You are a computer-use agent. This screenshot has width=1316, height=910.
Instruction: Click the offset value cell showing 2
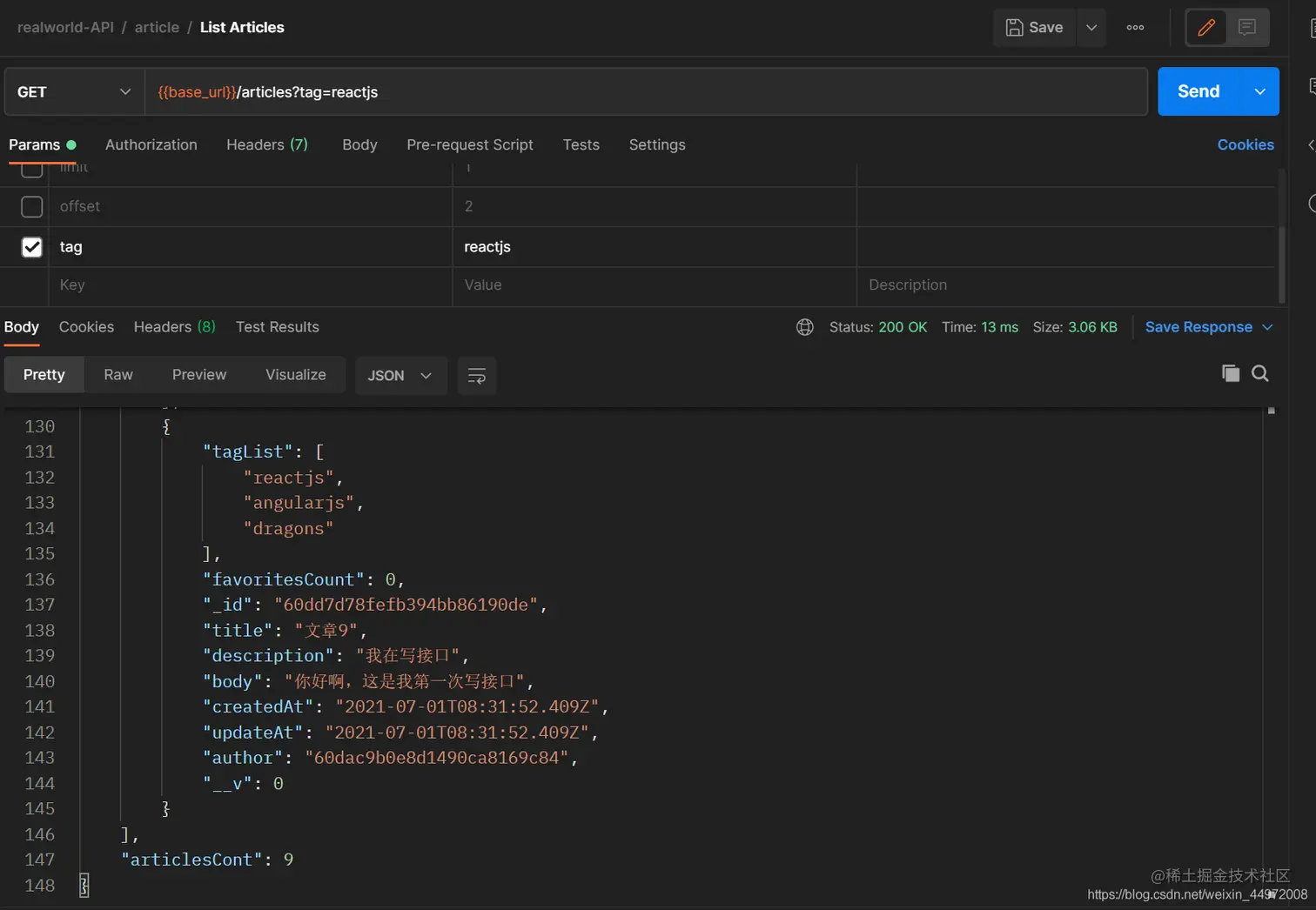655,206
